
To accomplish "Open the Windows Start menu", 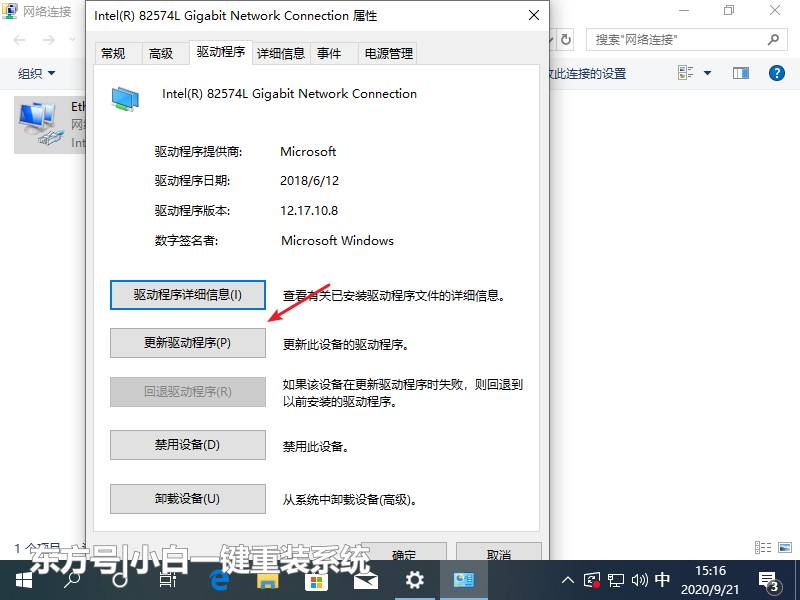I will tap(23, 580).
